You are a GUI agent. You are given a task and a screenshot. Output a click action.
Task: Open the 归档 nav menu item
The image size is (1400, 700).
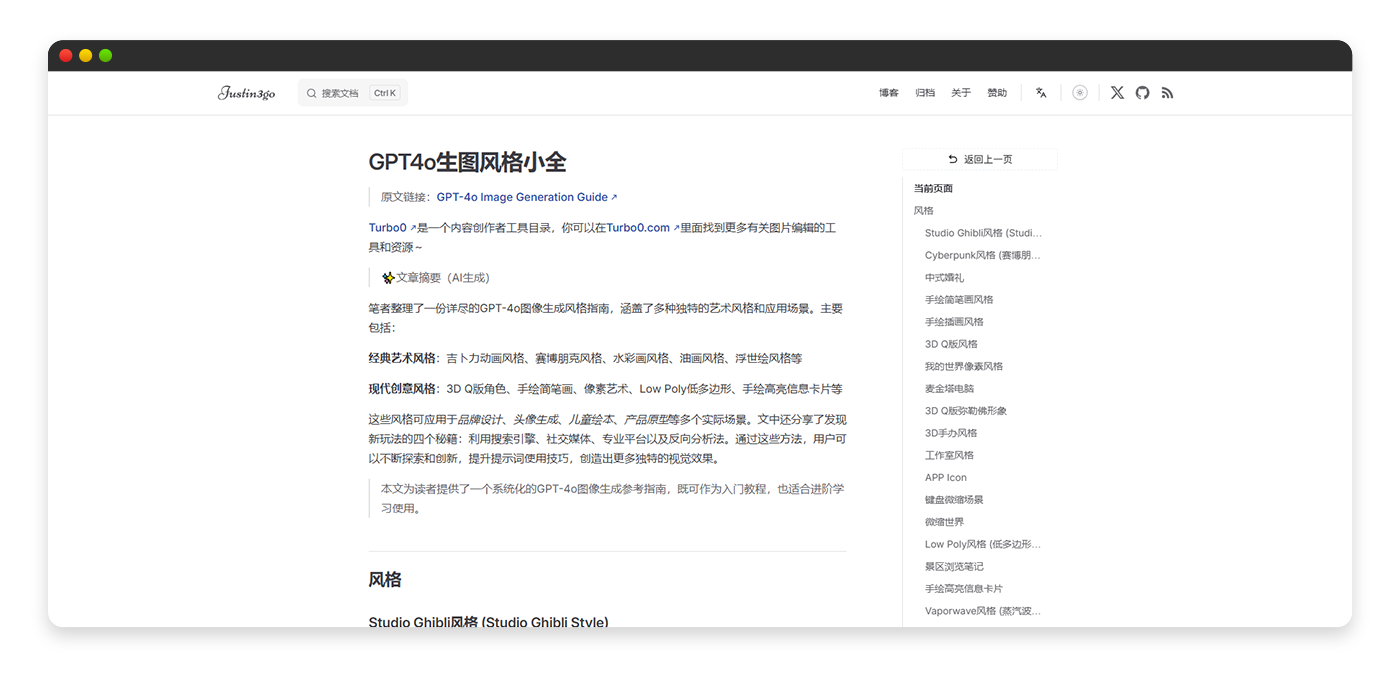coord(925,93)
